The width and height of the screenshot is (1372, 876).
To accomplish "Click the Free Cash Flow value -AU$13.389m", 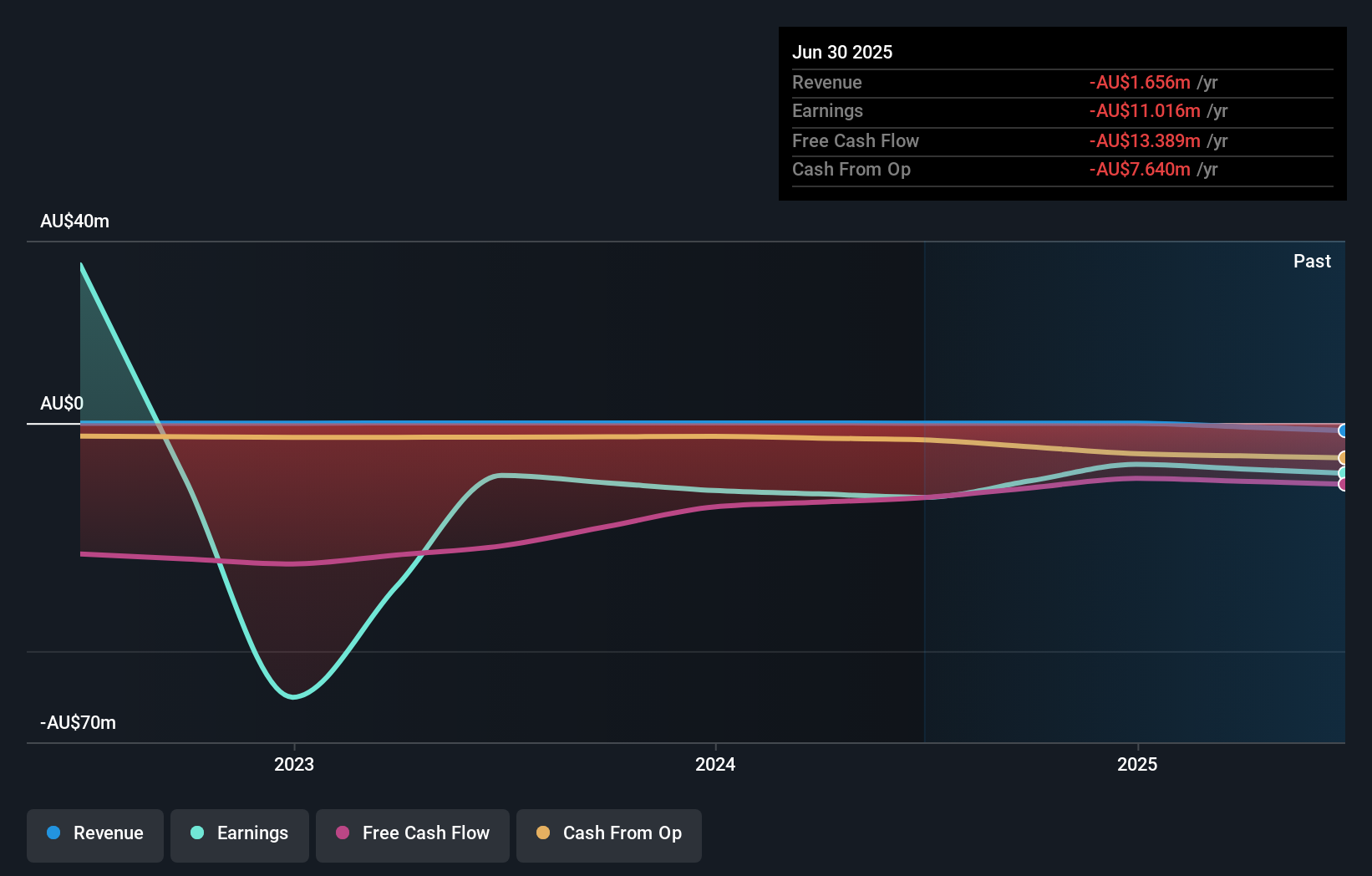I will click(x=1145, y=141).
